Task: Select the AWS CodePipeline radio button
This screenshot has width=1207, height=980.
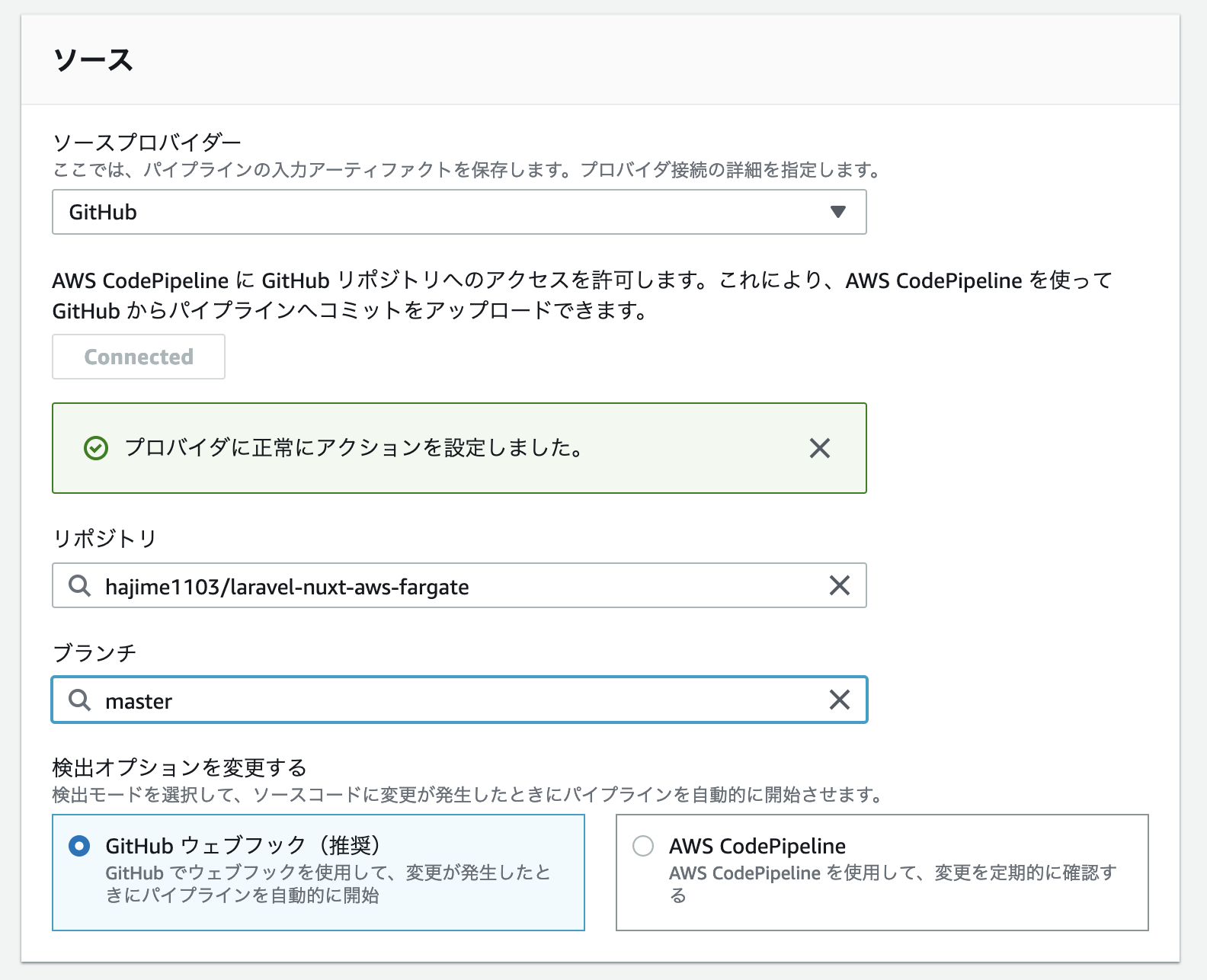Action: (643, 846)
